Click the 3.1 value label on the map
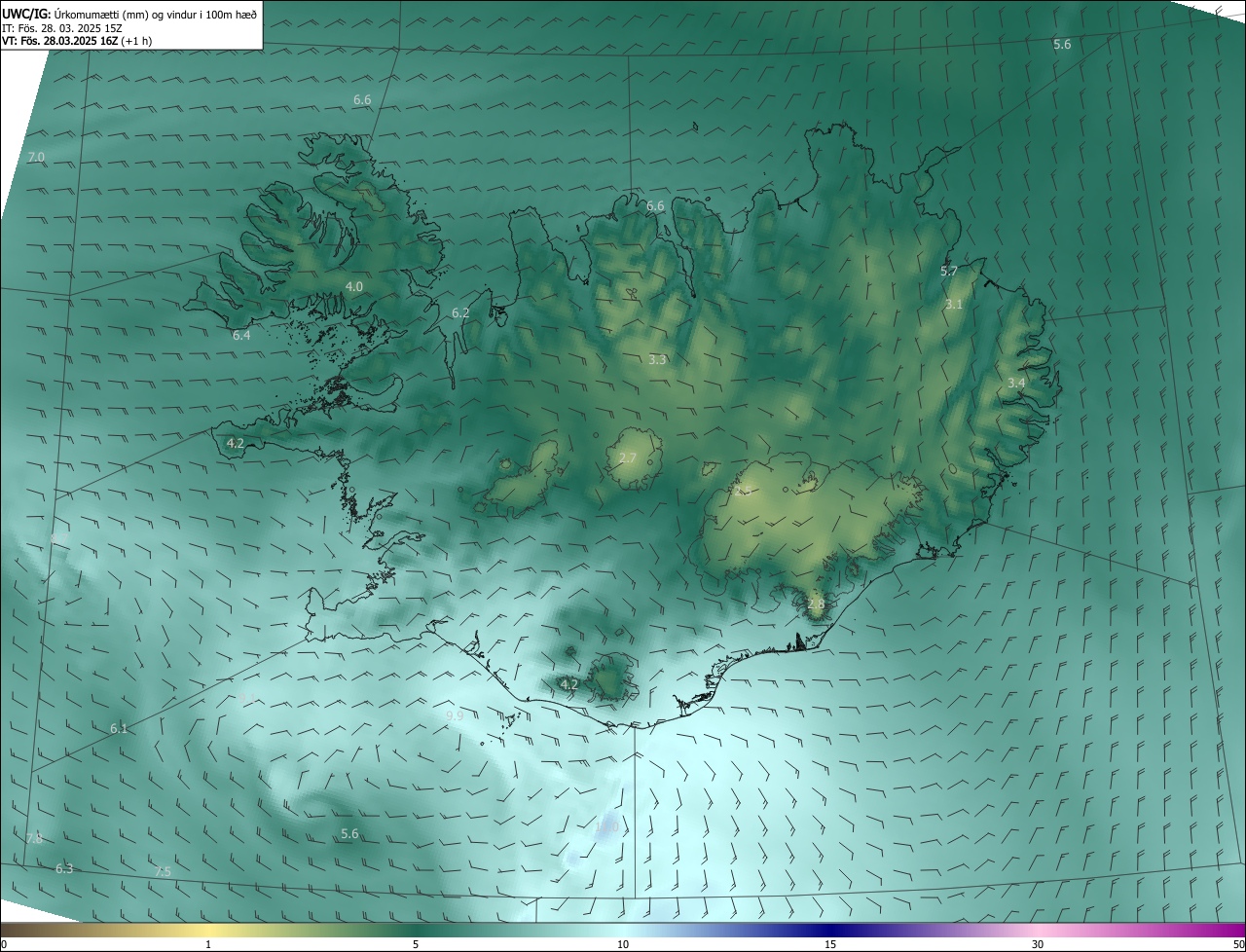The height and width of the screenshot is (952, 1246). tap(954, 304)
